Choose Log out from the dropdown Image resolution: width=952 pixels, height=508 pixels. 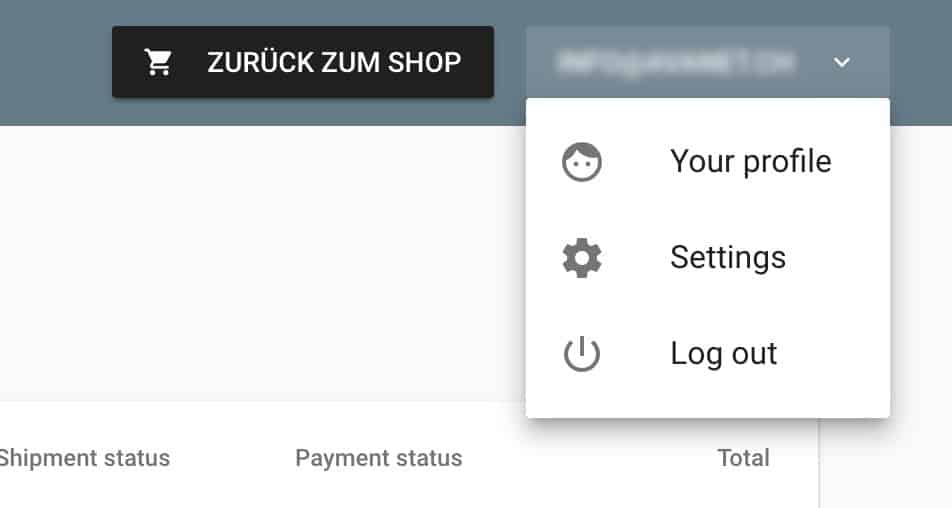tap(708, 353)
